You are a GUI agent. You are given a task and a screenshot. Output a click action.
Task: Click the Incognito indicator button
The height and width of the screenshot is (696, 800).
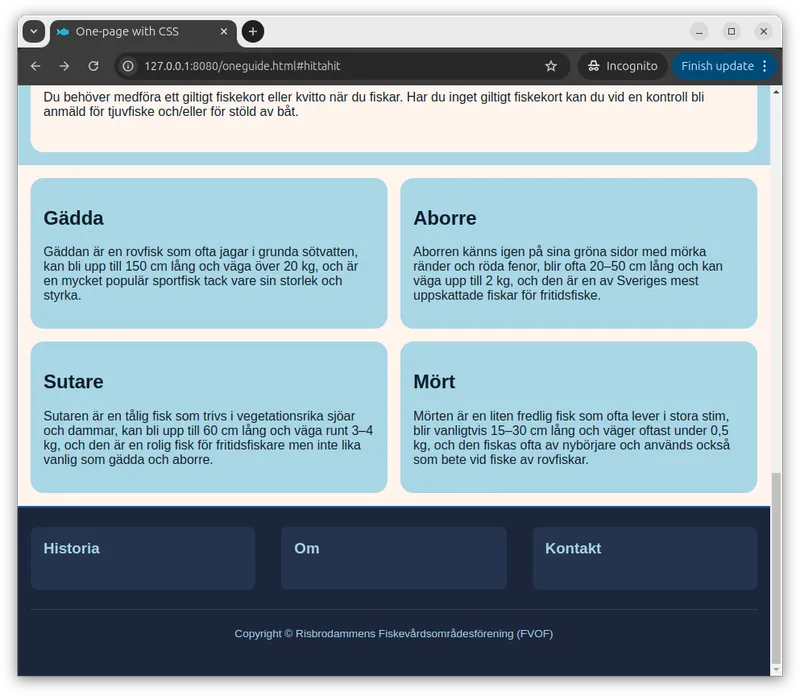pyautogui.click(x=624, y=66)
